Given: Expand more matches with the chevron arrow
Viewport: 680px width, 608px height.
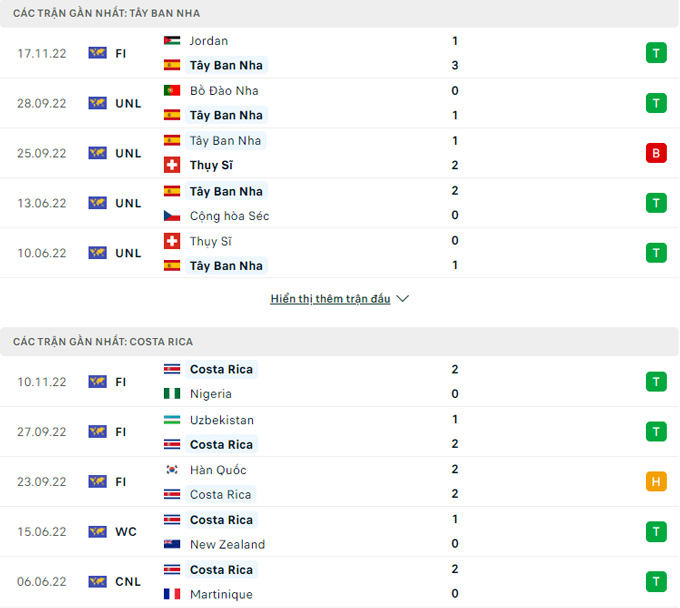Looking at the screenshot, I should [x=403, y=299].
